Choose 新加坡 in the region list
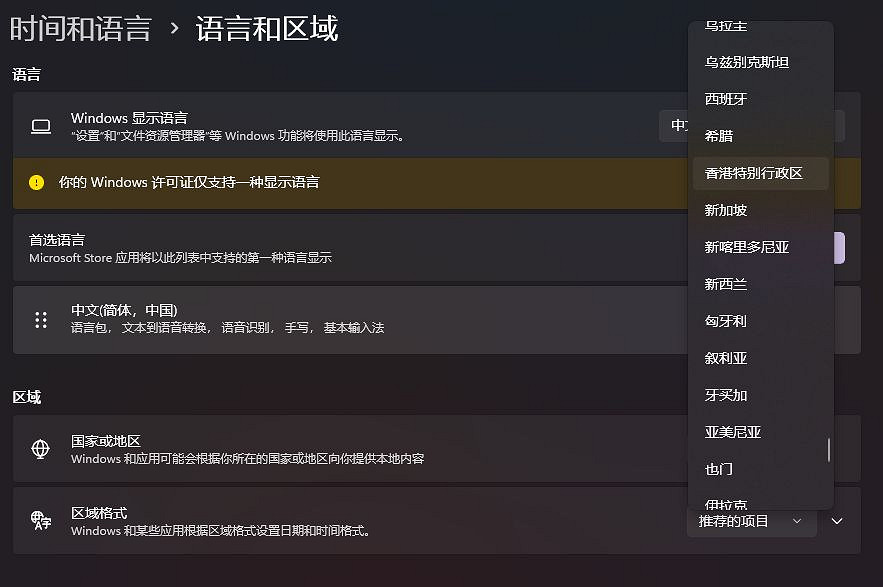This screenshot has height=587, width=883. [726, 210]
